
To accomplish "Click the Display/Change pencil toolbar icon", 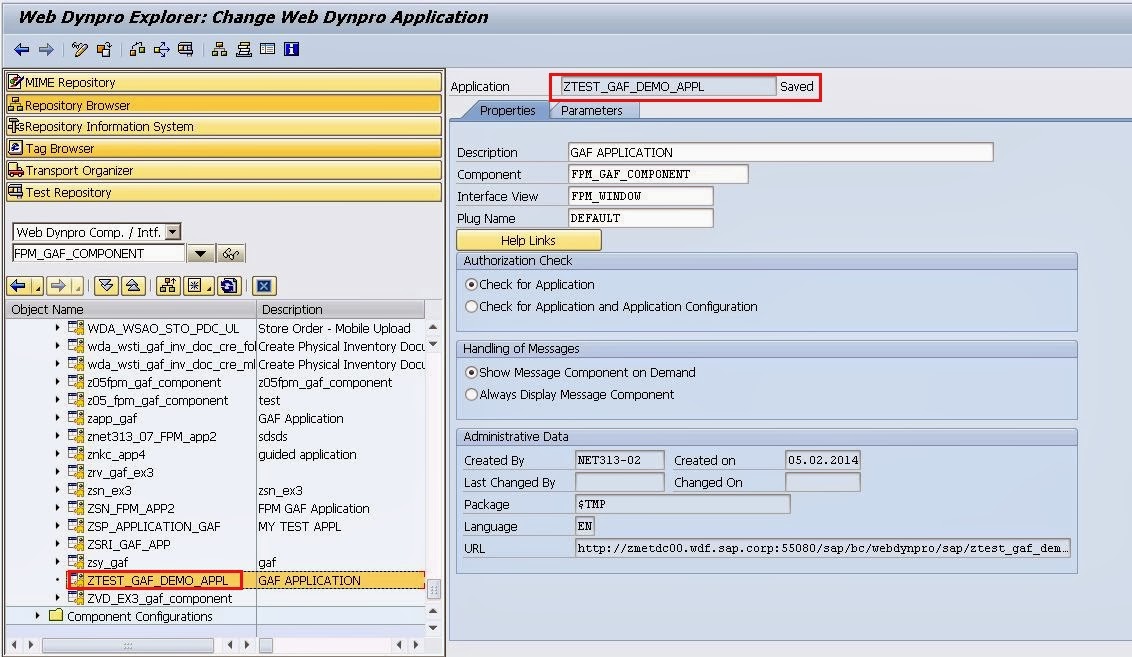I will [x=81, y=49].
